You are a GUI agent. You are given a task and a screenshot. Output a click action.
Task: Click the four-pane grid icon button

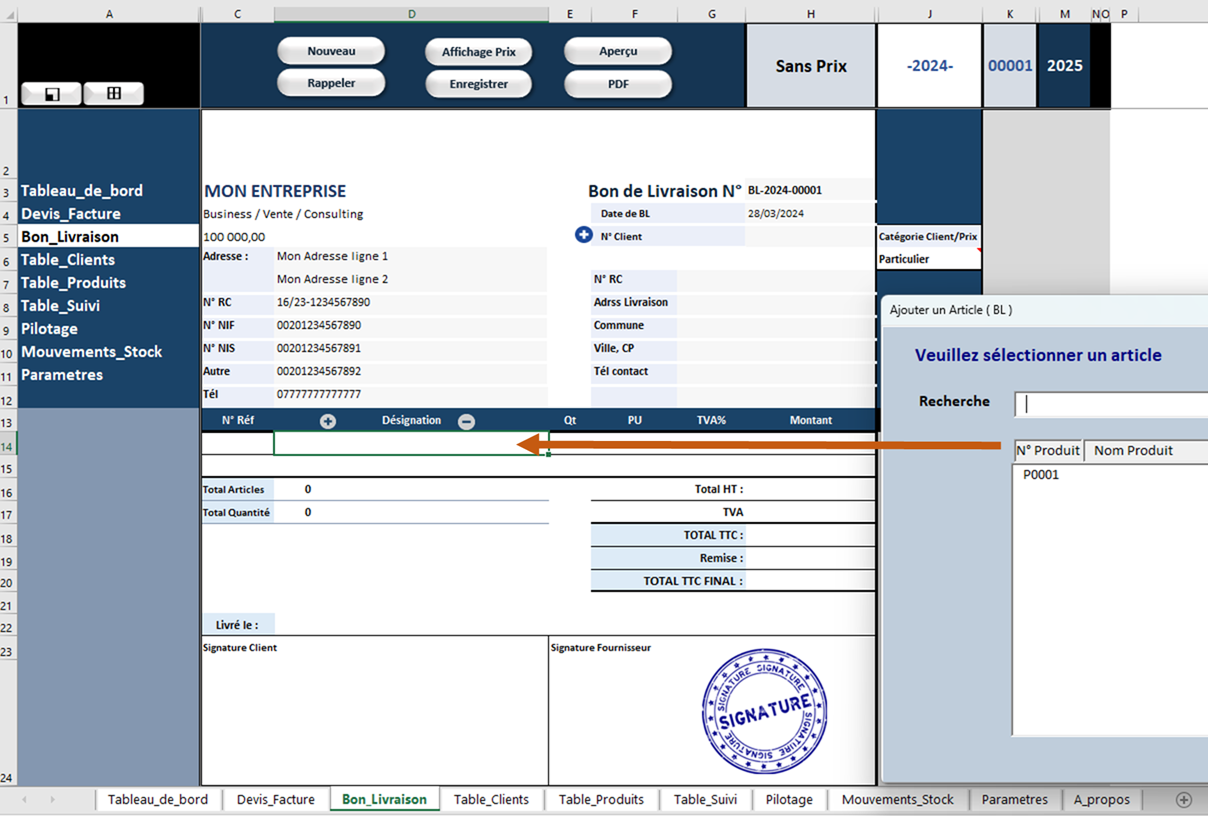click(x=113, y=93)
